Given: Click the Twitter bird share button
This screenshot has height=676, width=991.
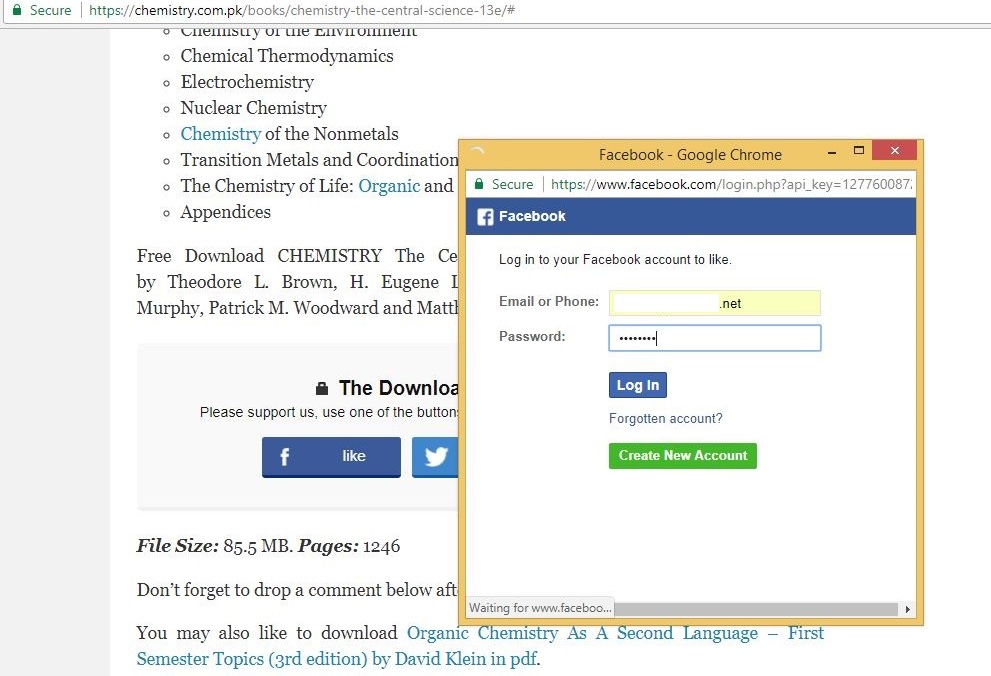Looking at the screenshot, I should point(436,457).
